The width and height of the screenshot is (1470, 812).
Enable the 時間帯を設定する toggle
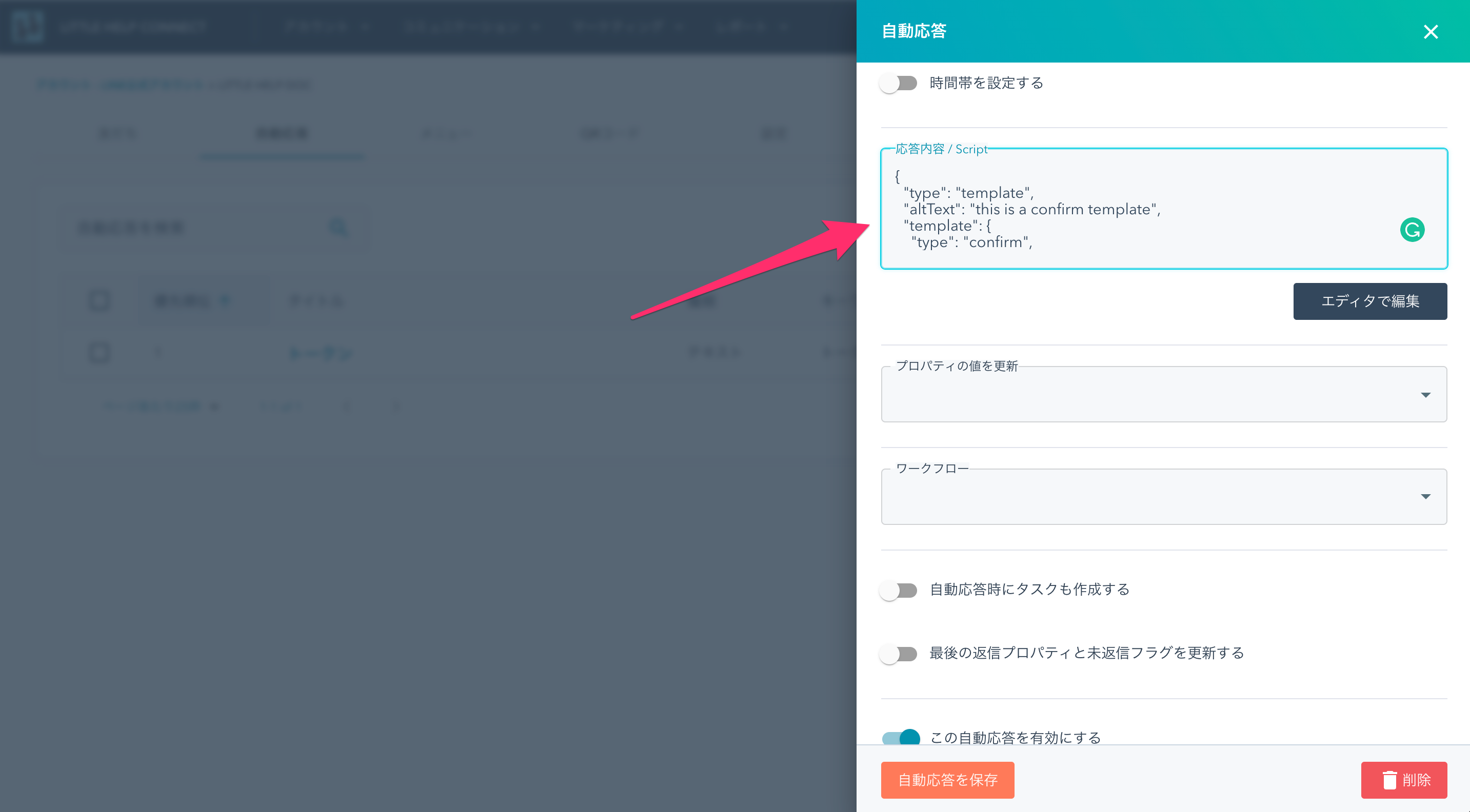(x=898, y=83)
